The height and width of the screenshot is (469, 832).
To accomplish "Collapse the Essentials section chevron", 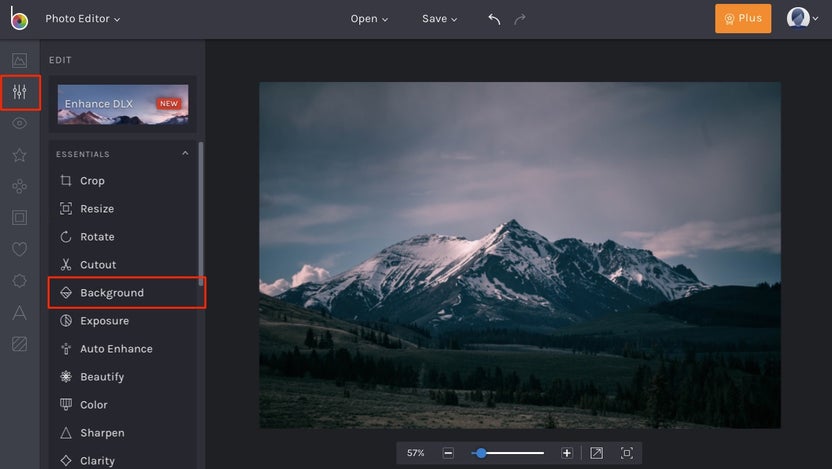I will pos(185,154).
